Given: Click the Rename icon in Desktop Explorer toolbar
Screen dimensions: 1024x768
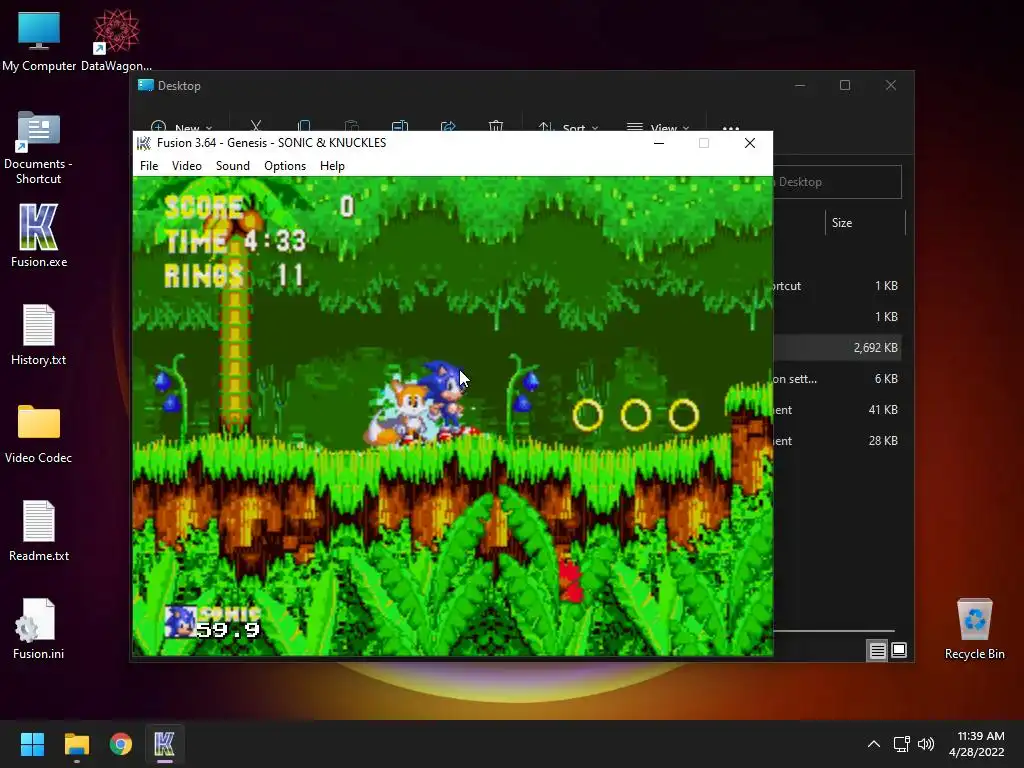Looking at the screenshot, I should (400, 125).
